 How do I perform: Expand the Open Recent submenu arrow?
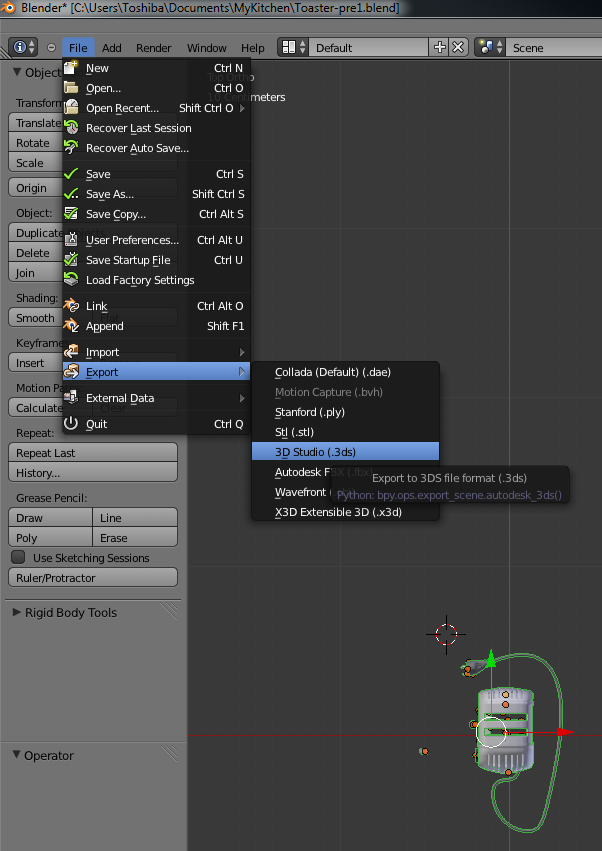pyautogui.click(x=242, y=108)
